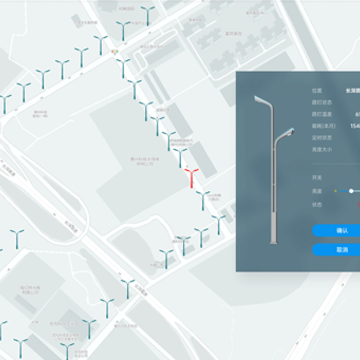Select the lamp marker directly above the red lamp
Screen dimensions: 360x360
coord(180,158)
